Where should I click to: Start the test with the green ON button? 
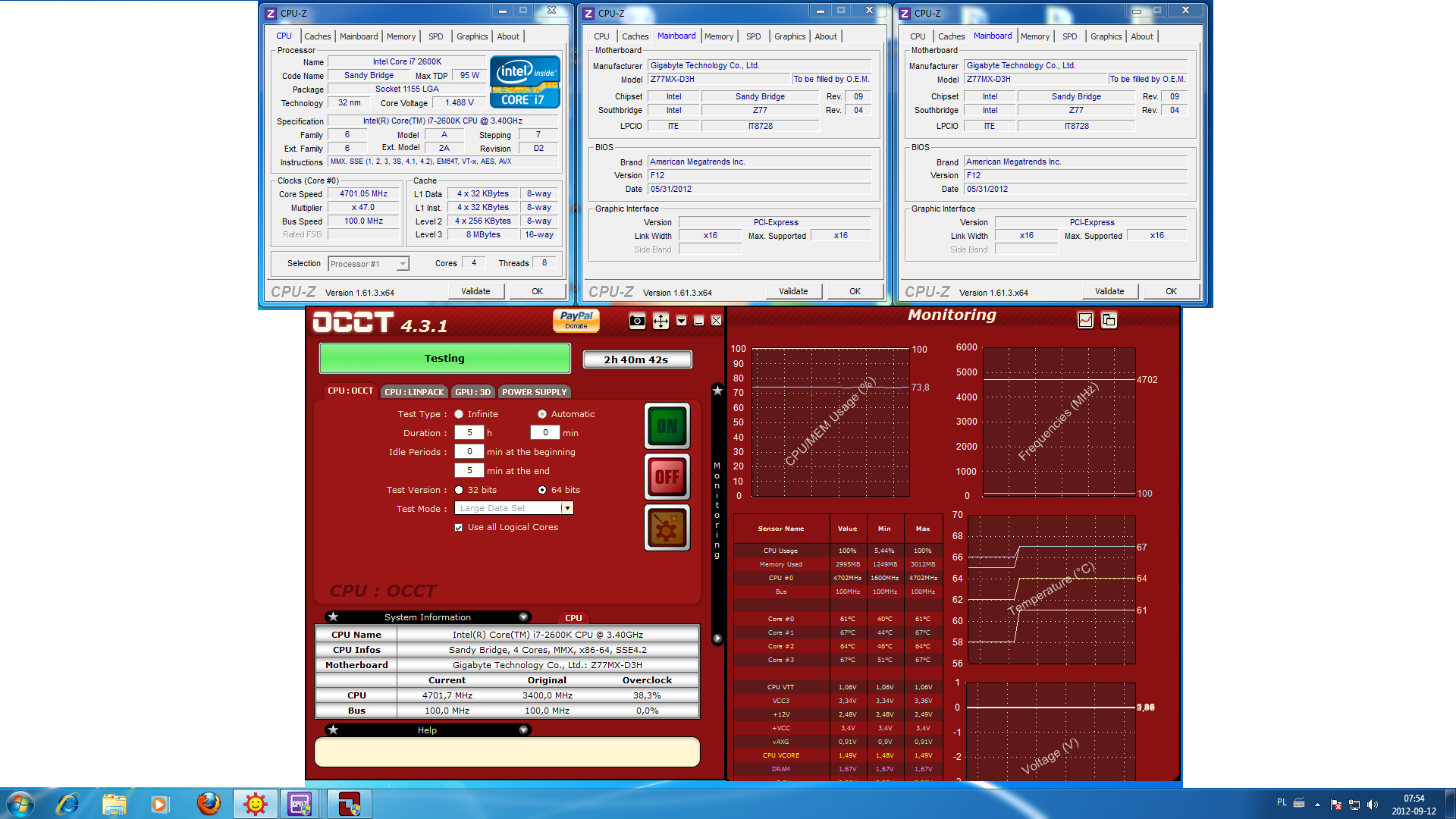[667, 426]
